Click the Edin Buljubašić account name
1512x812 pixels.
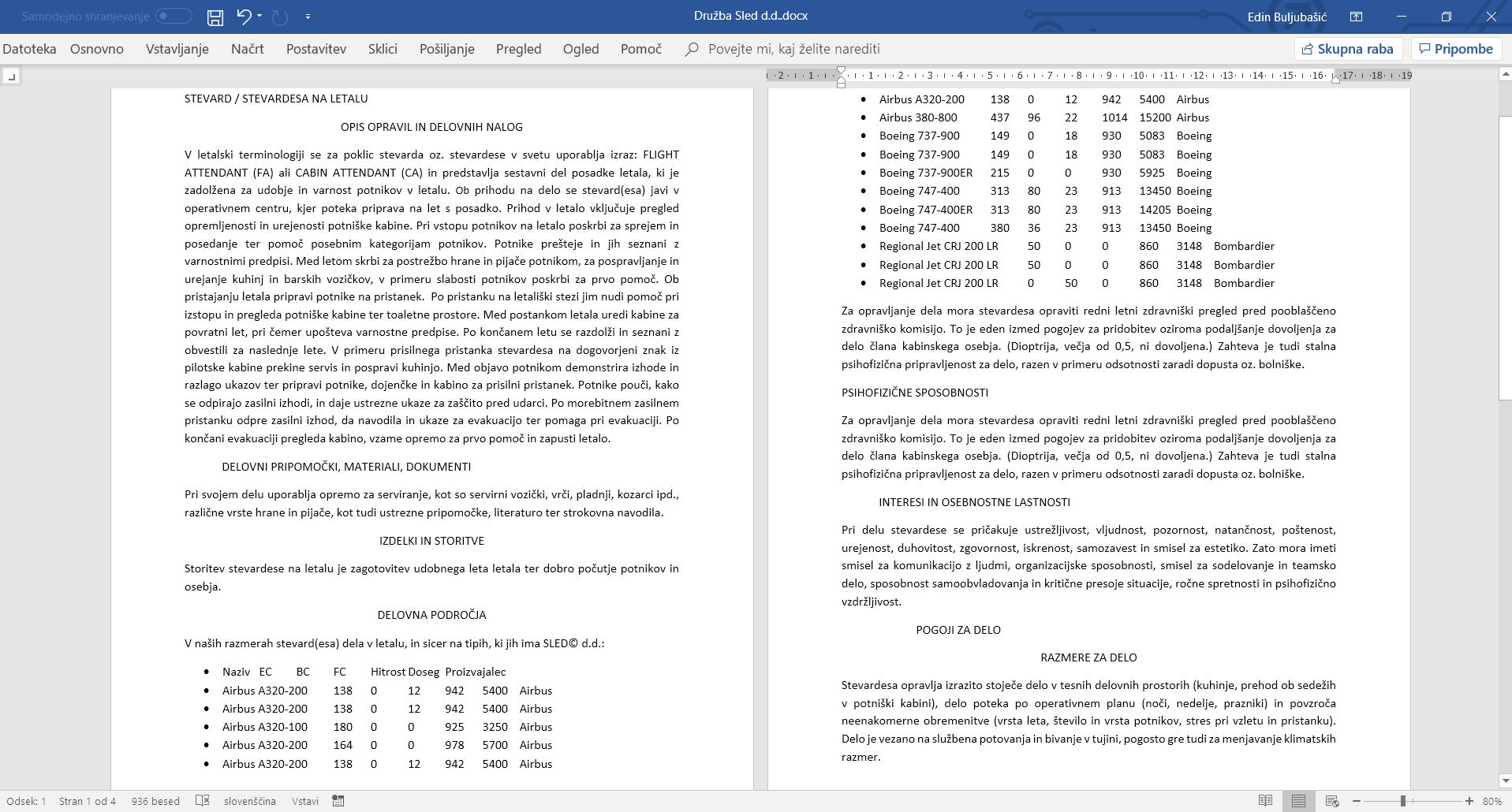1287,17
